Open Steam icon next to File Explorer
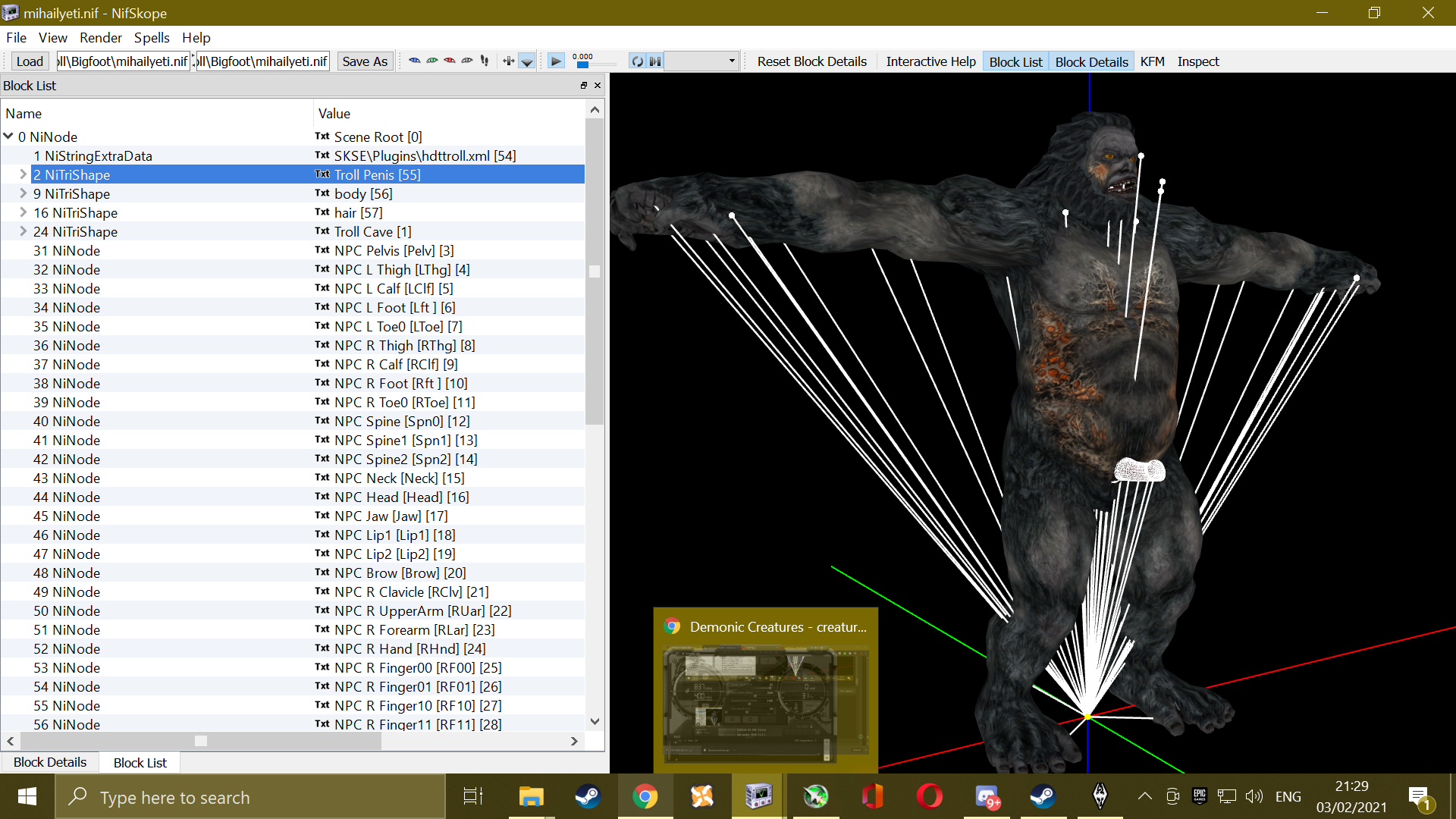This screenshot has height=819, width=1456. click(588, 796)
